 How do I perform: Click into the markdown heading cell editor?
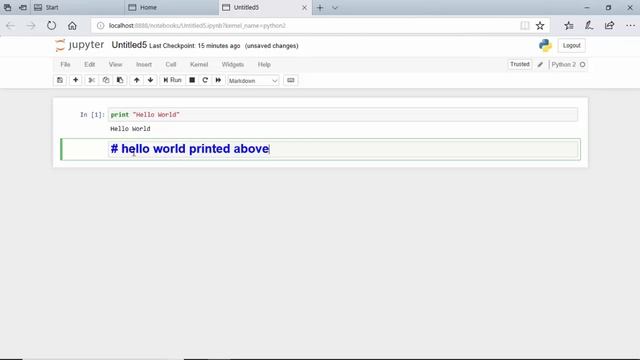[x=344, y=149]
